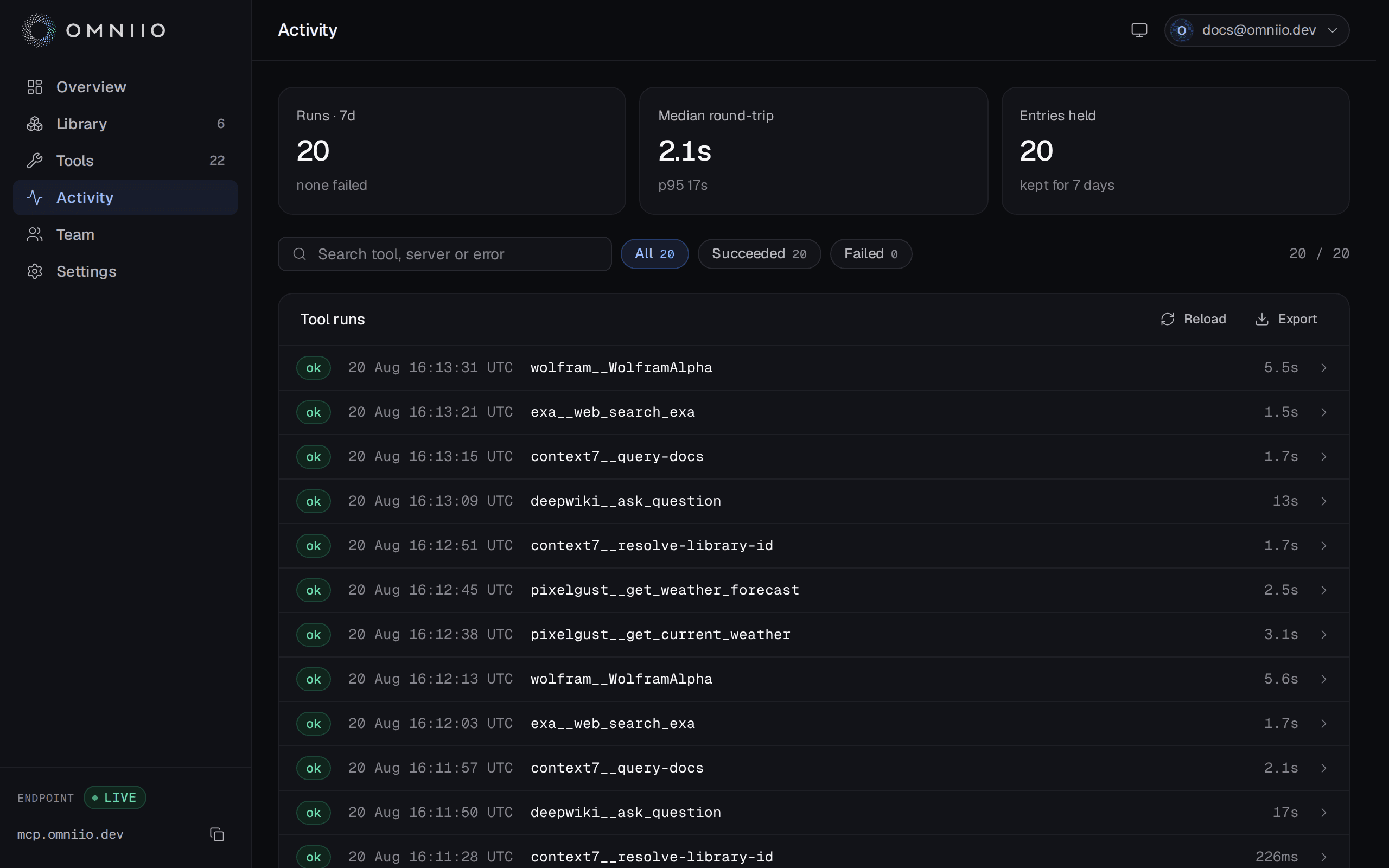This screenshot has width=1389, height=868.
Task: Reload the tool runs list
Action: pos(1193,319)
